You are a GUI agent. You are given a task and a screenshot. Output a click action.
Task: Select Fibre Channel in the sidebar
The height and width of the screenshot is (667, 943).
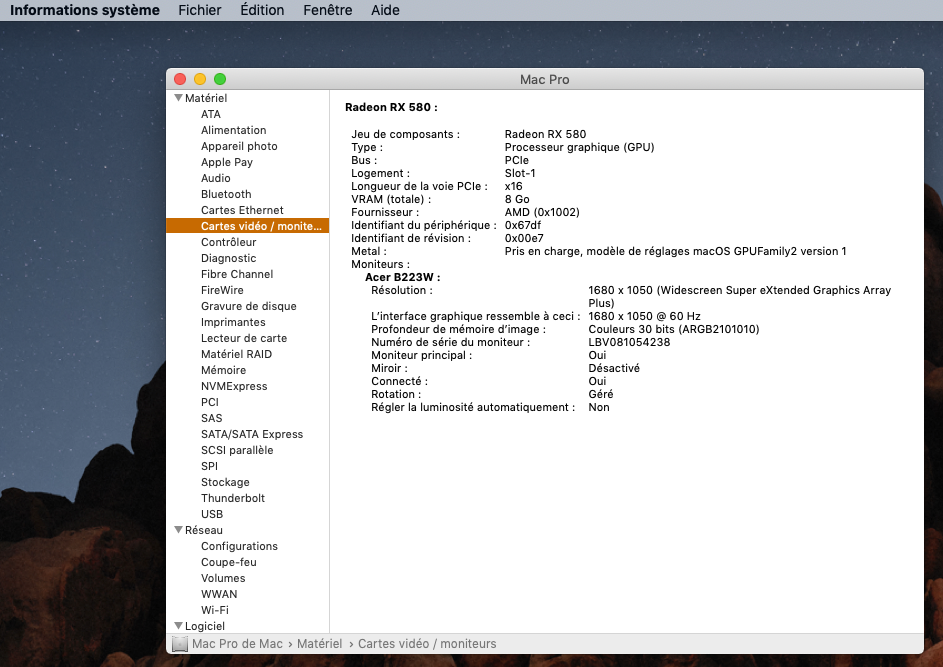[x=237, y=274]
